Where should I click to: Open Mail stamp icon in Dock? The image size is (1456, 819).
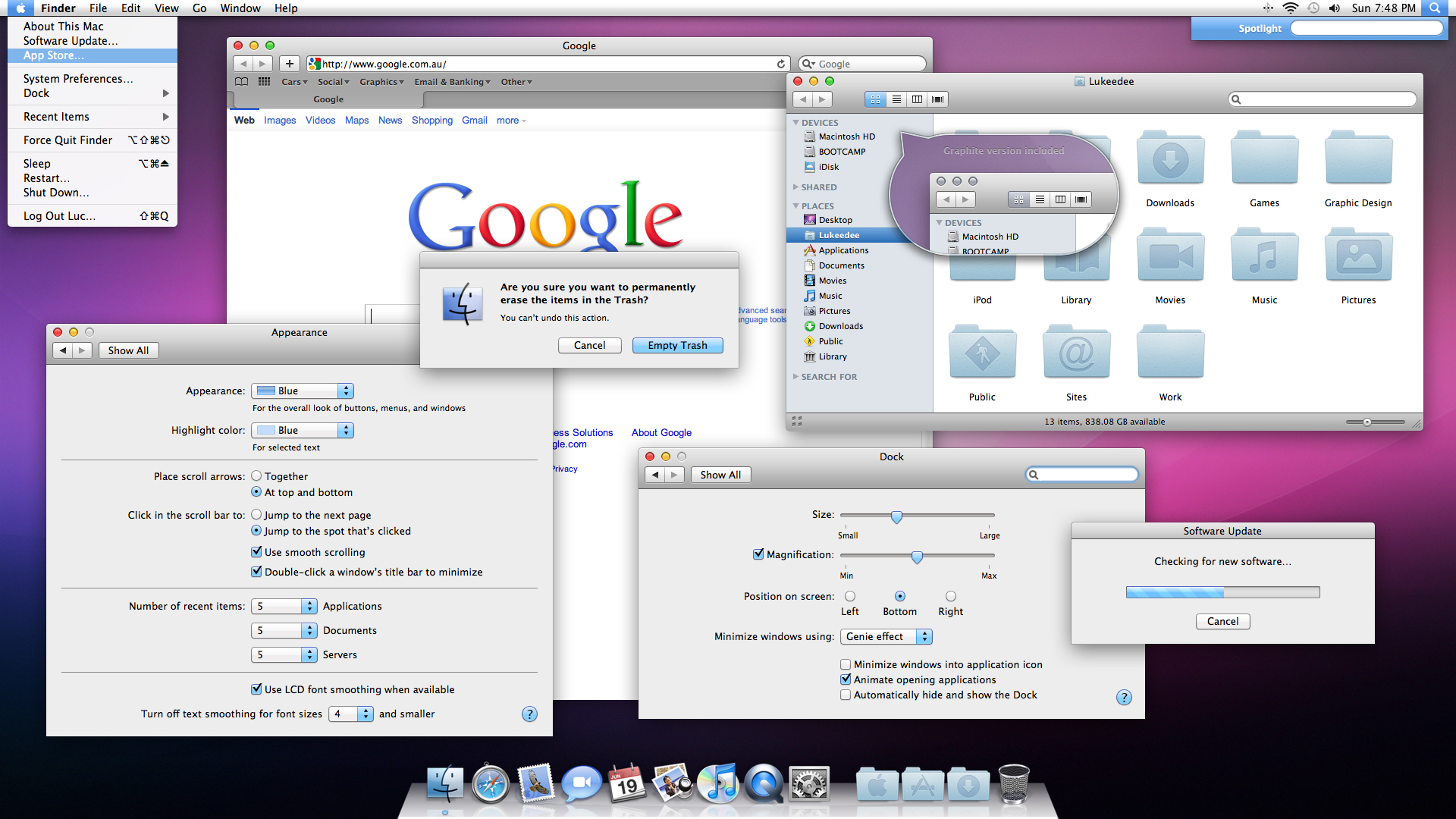click(x=536, y=783)
